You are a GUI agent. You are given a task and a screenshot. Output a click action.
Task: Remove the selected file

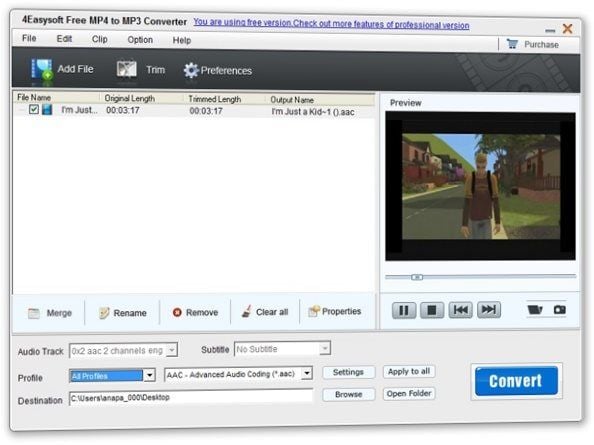pyautogui.click(x=195, y=312)
